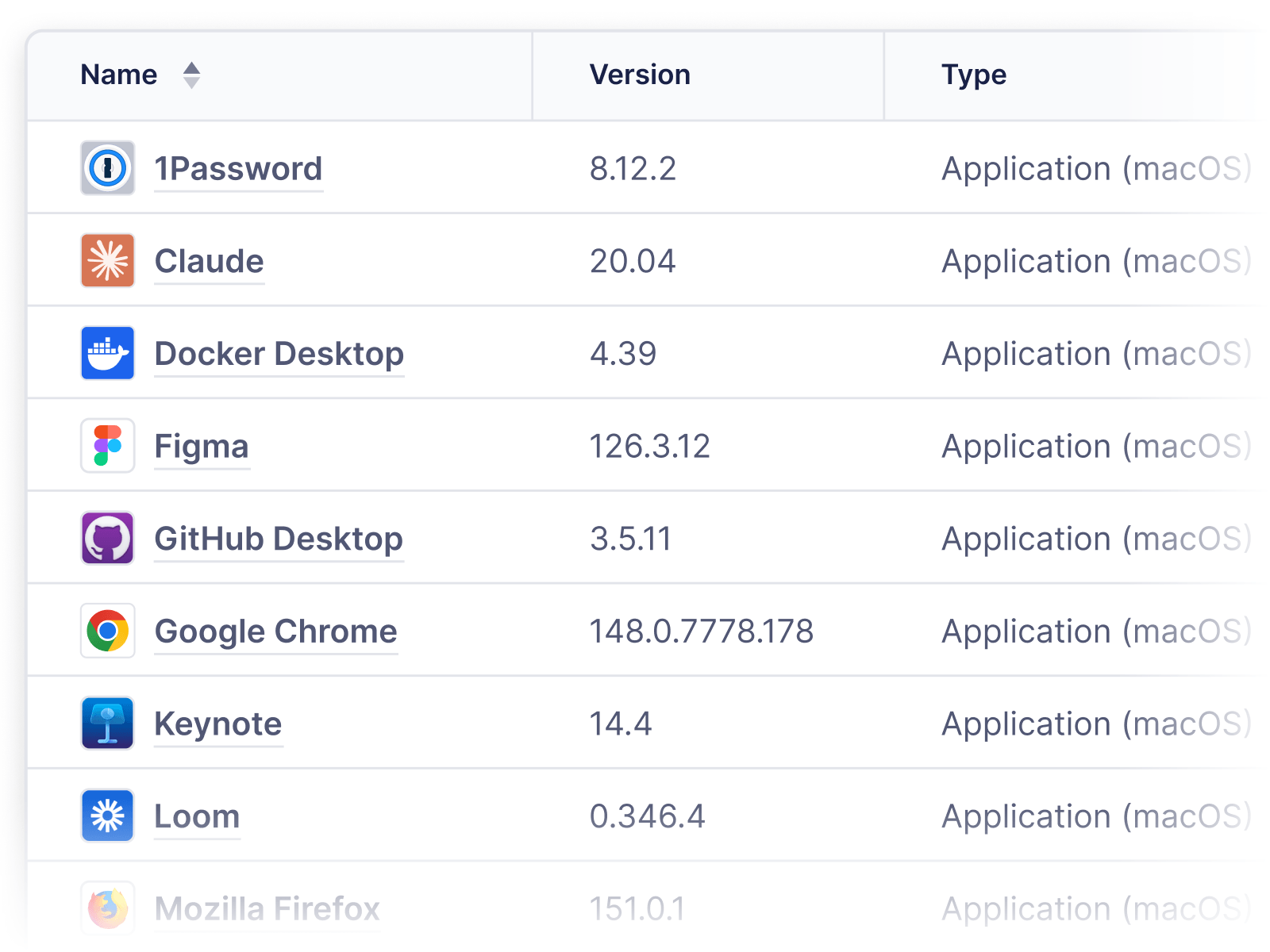Viewport: 1270px width, 952px height.
Task: Select version 126.3.12 in Figma row
Action: coord(649,447)
